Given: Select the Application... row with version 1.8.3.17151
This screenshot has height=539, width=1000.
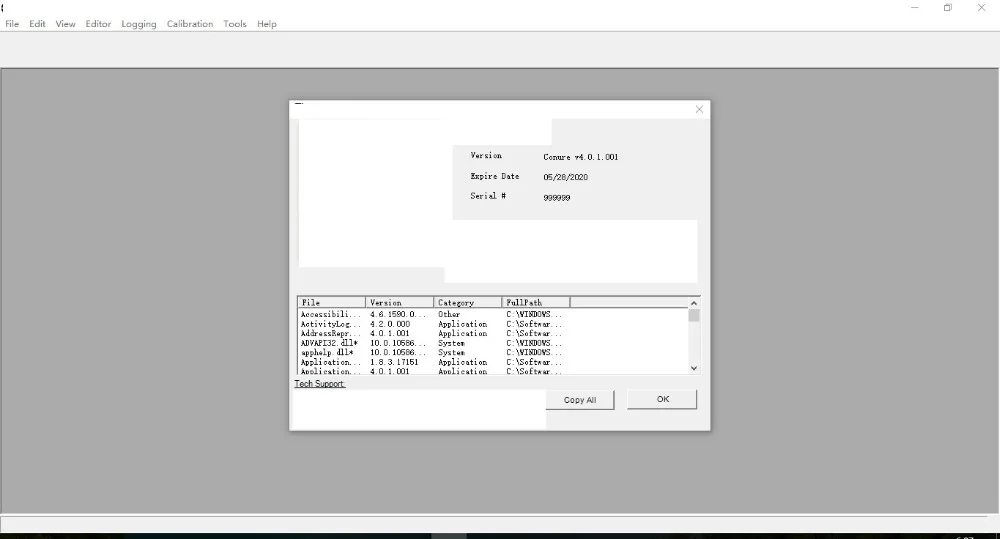Looking at the screenshot, I should [430, 362].
